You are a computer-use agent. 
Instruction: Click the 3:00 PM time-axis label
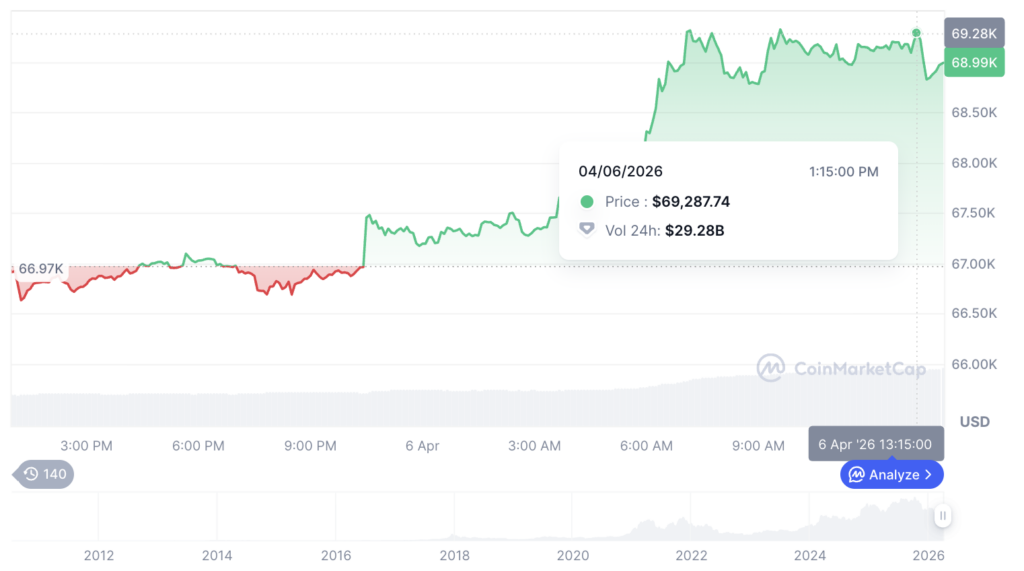pos(86,446)
